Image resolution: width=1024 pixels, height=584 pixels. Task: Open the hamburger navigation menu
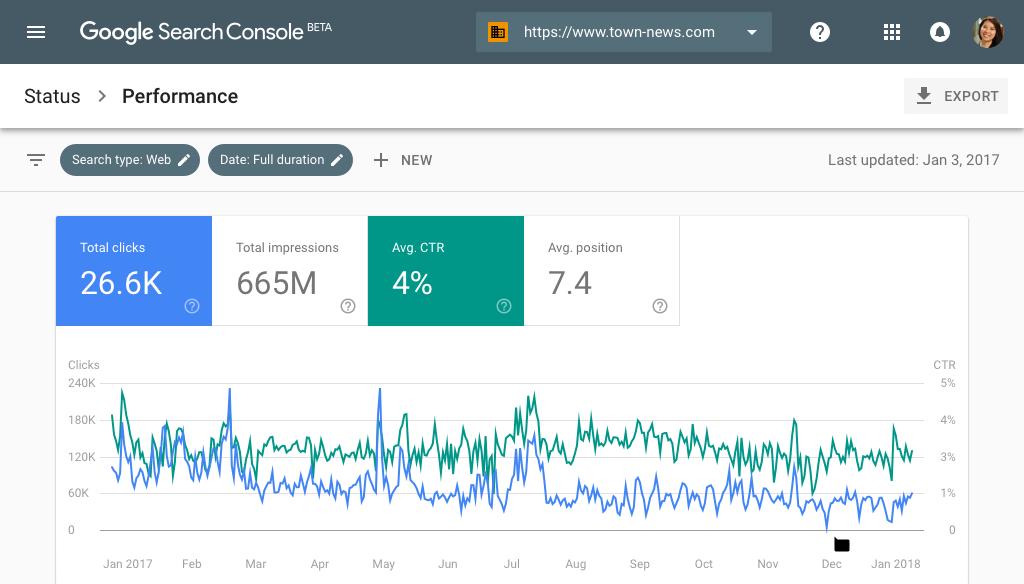(x=36, y=32)
